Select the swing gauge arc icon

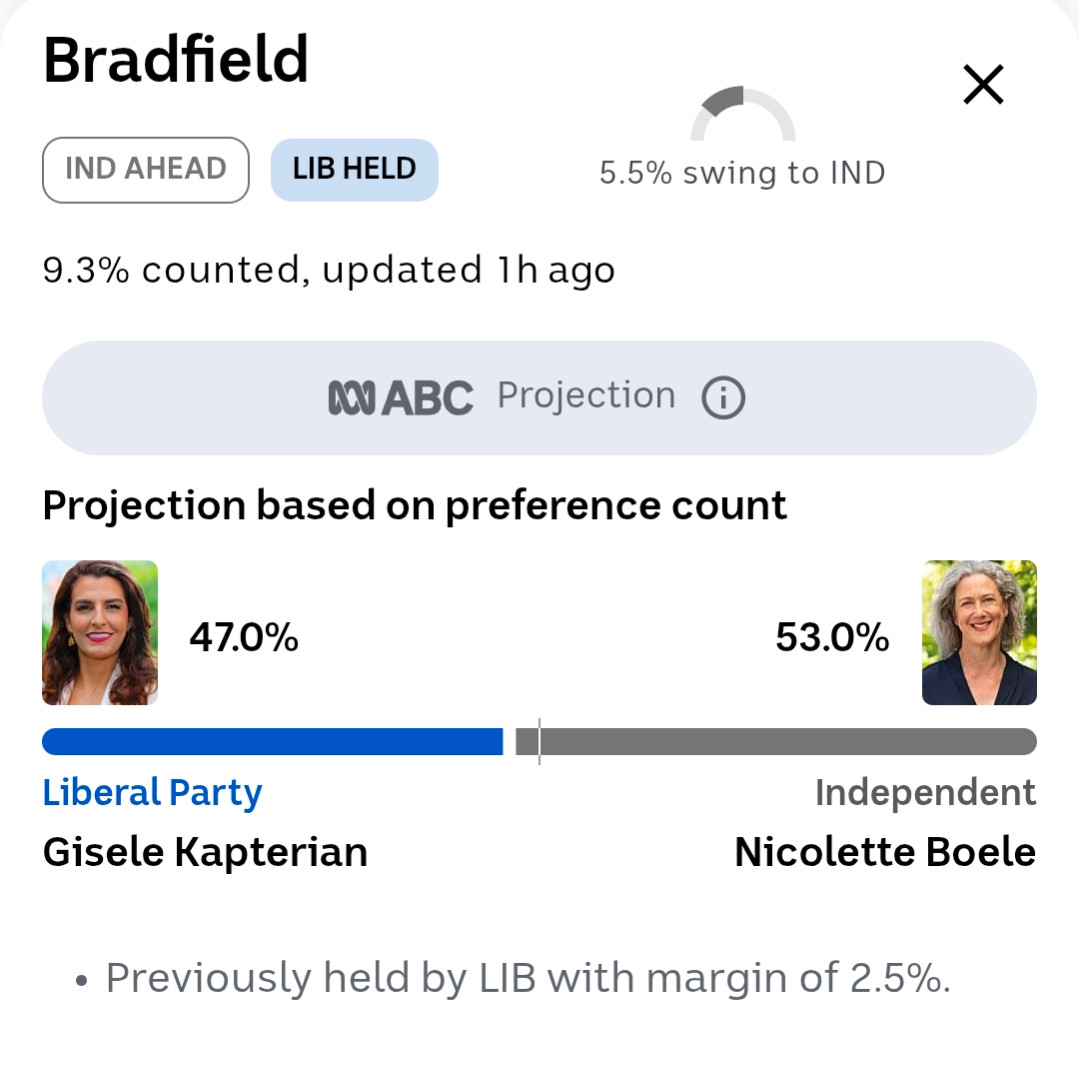pyautogui.click(x=742, y=113)
